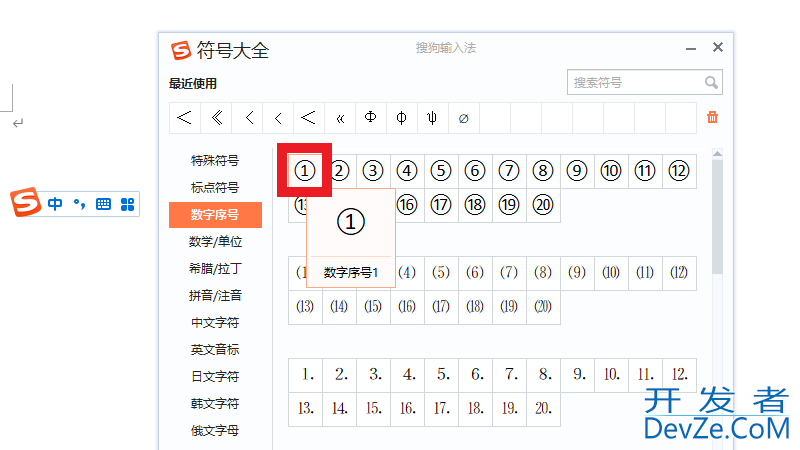Screen dimensions: 800x450
Task: Select the 特殊符号 category
Action: [x=215, y=161]
